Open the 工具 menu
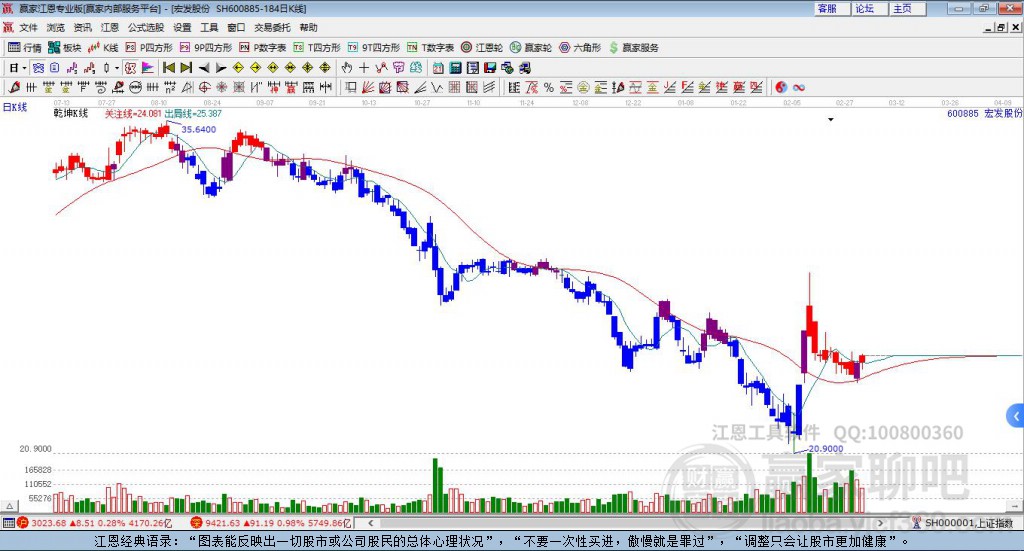This screenshot has width=1024, height=551. [x=209, y=27]
